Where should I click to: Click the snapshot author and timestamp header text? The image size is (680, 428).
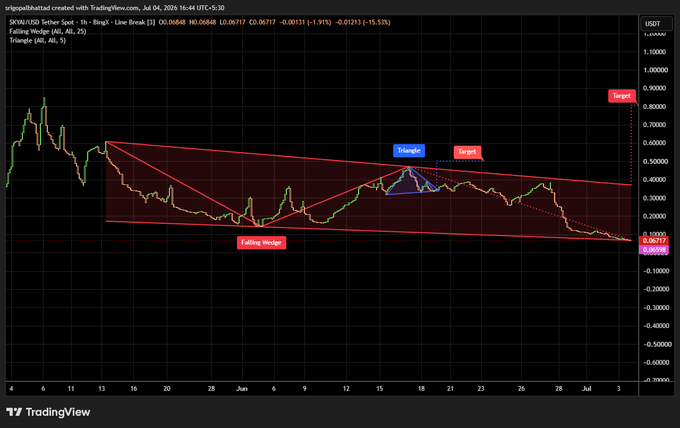pos(115,8)
